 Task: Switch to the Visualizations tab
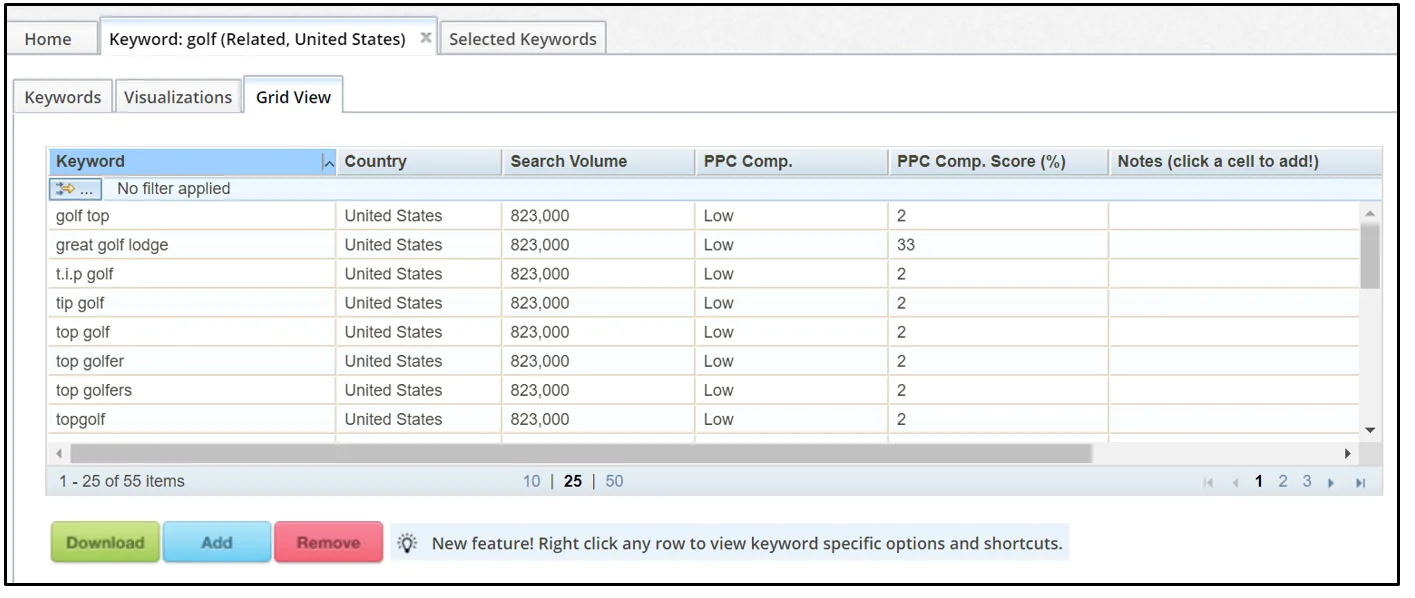click(178, 97)
